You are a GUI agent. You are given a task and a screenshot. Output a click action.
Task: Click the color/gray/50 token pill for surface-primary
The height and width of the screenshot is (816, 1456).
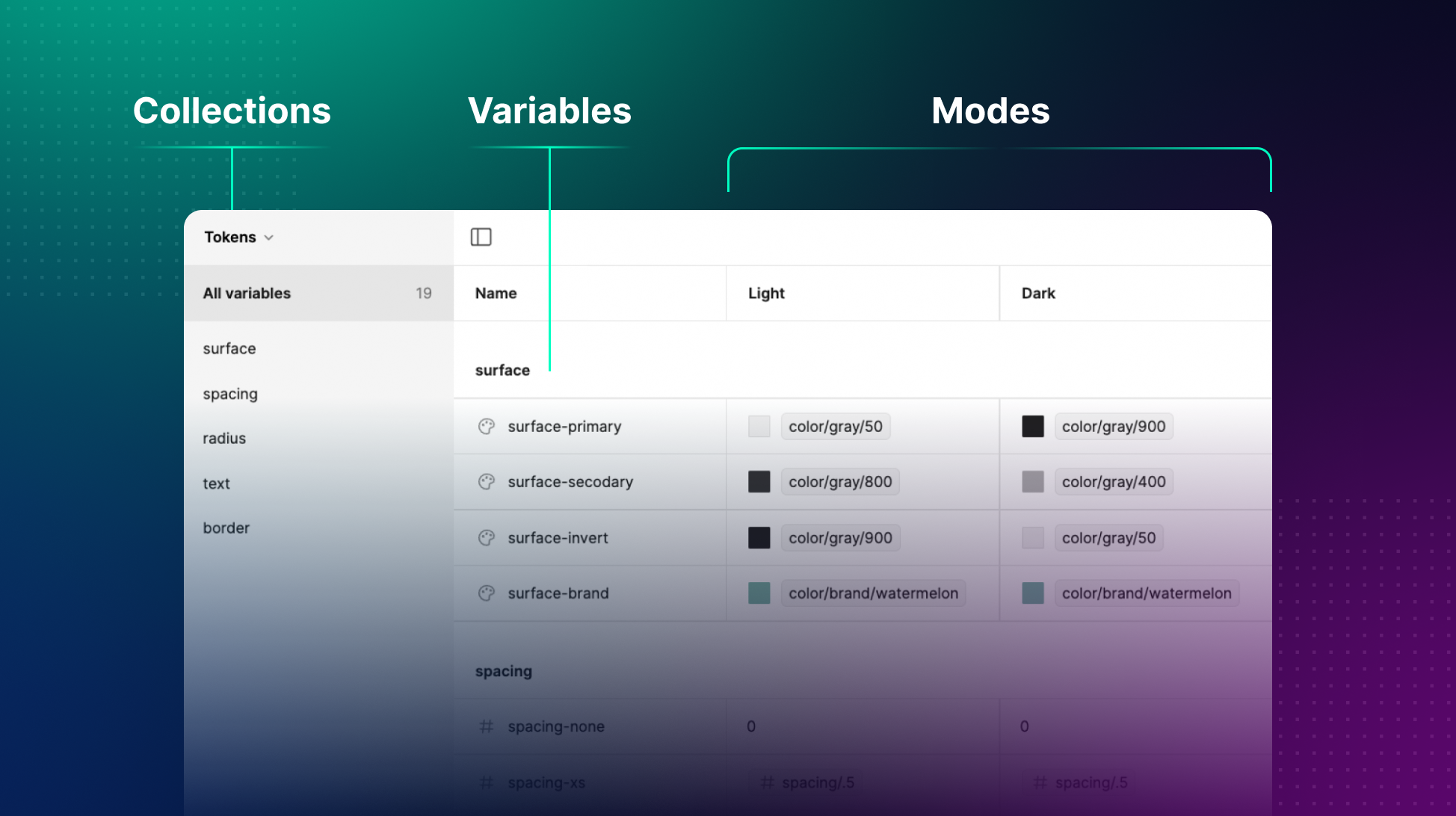836,426
